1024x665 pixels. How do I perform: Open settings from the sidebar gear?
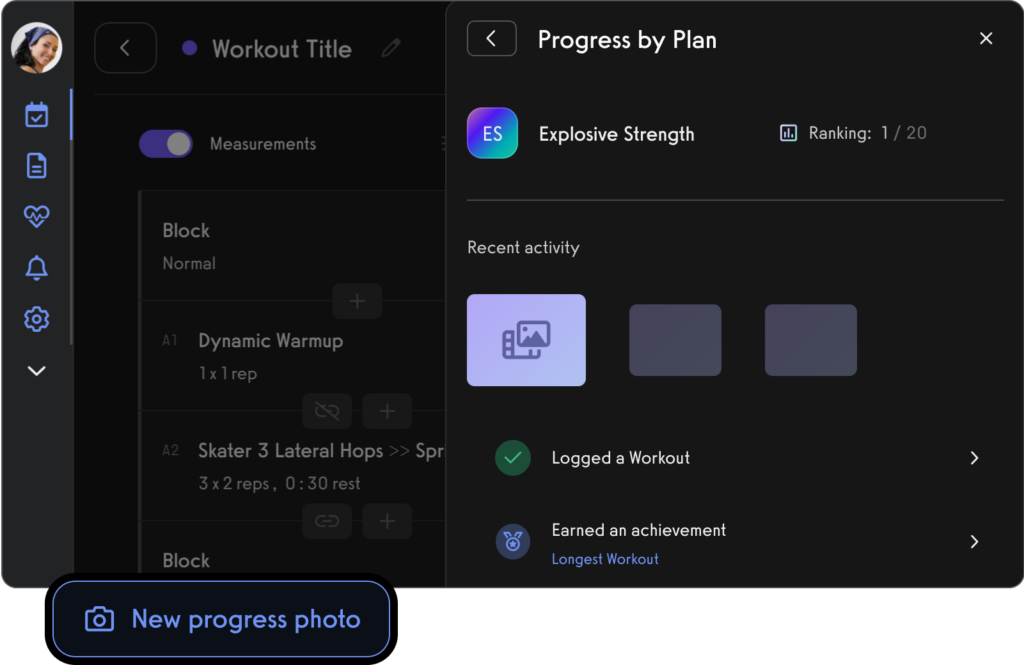36,318
